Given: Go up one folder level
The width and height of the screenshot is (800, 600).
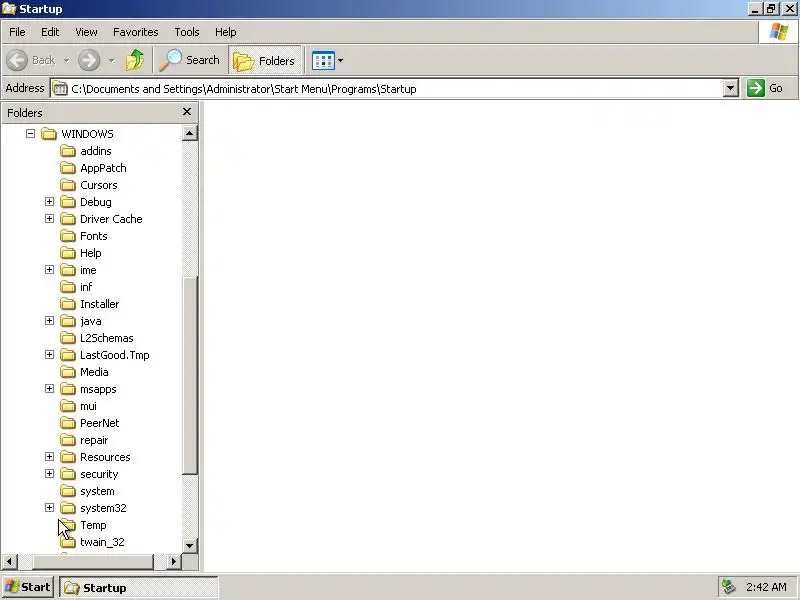Looking at the screenshot, I should pos(135,60).
